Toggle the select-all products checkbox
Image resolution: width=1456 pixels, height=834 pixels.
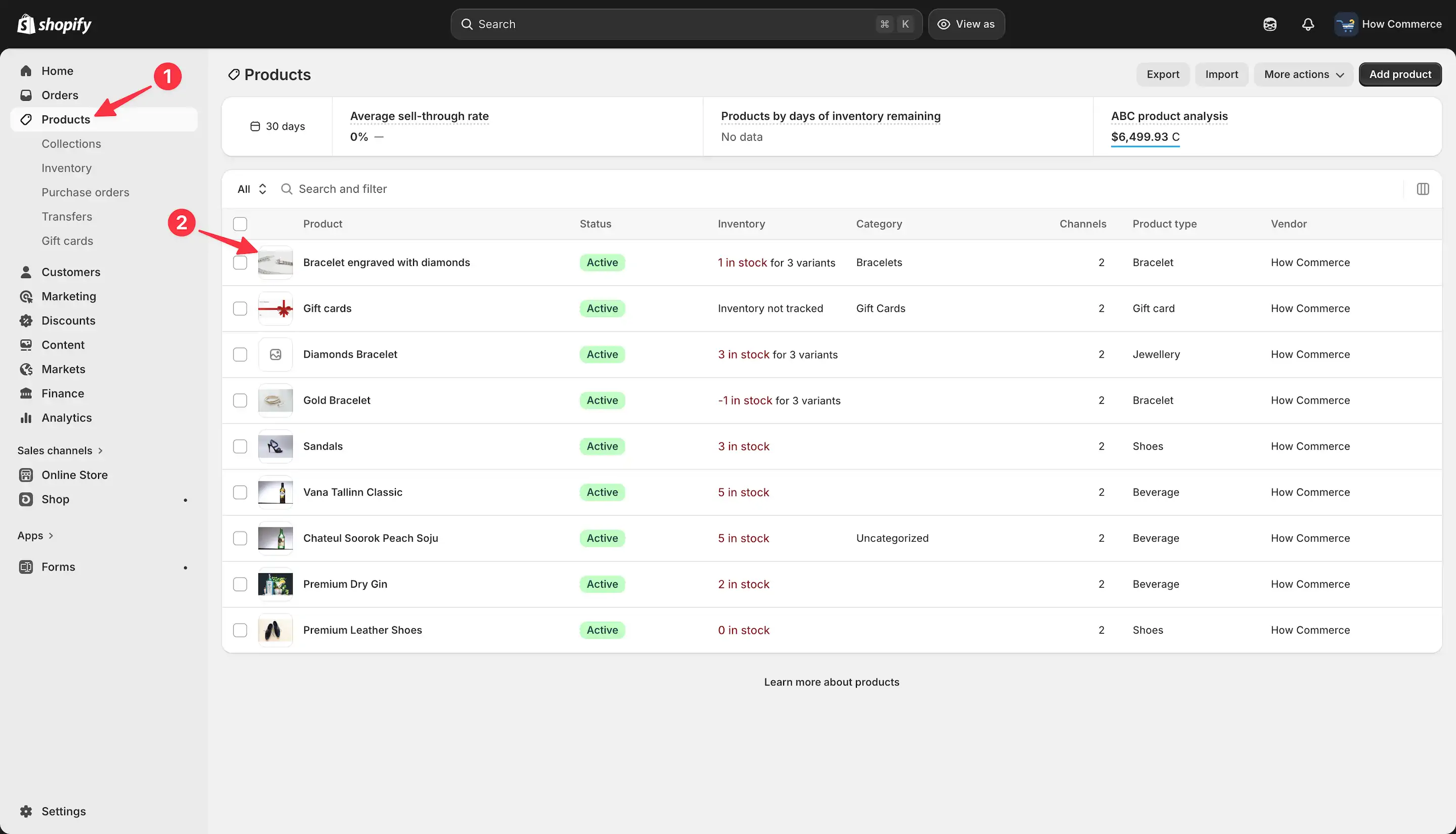pyautogui.click(x=240, y=224)
